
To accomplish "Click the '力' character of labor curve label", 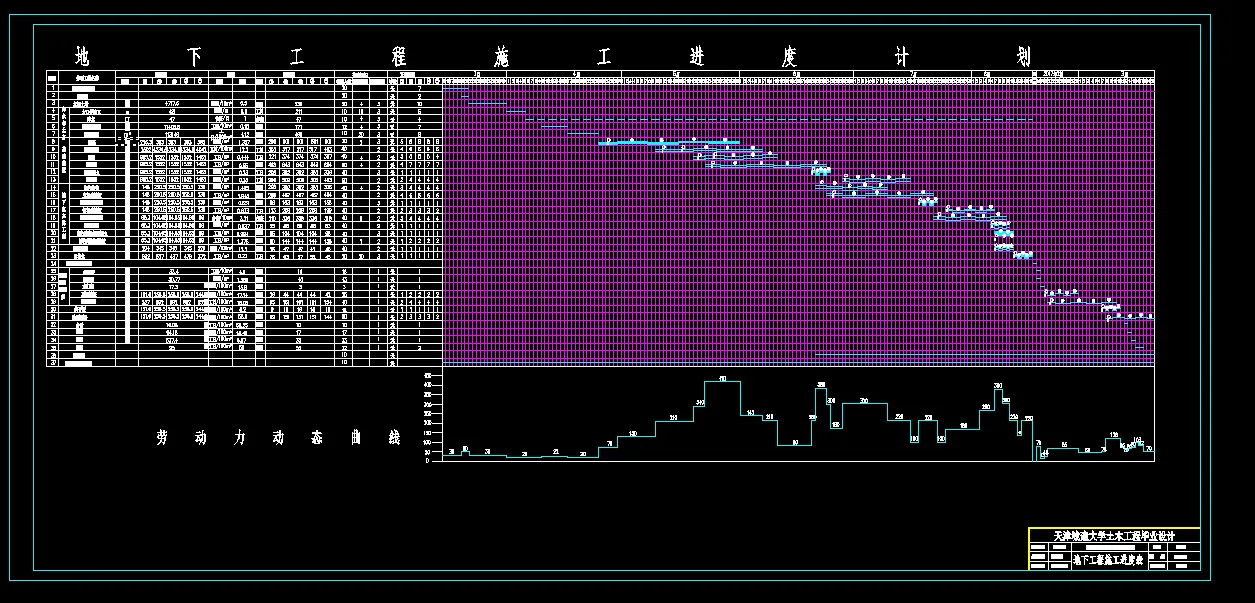I will (240, 438).
